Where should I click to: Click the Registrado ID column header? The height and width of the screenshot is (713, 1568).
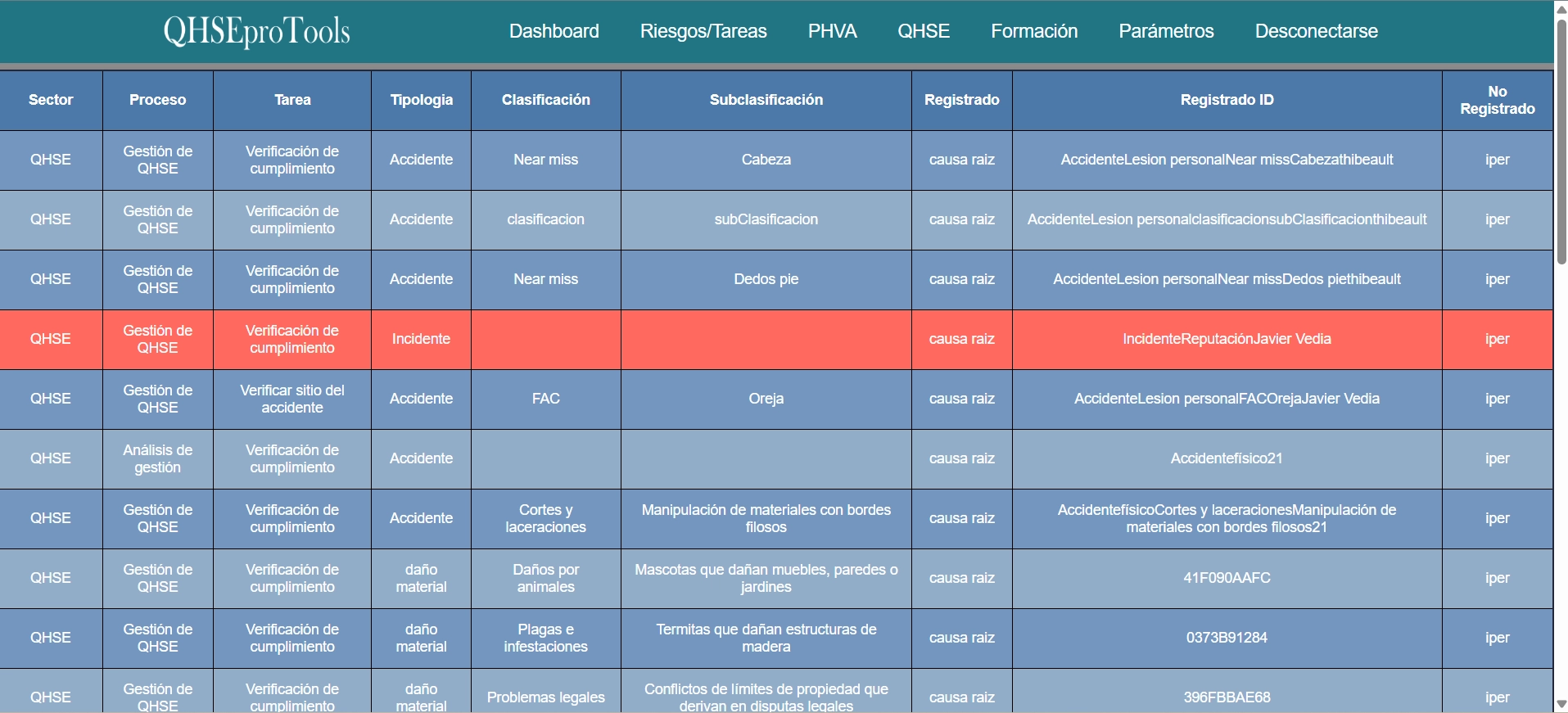[x=1226, y=100]
